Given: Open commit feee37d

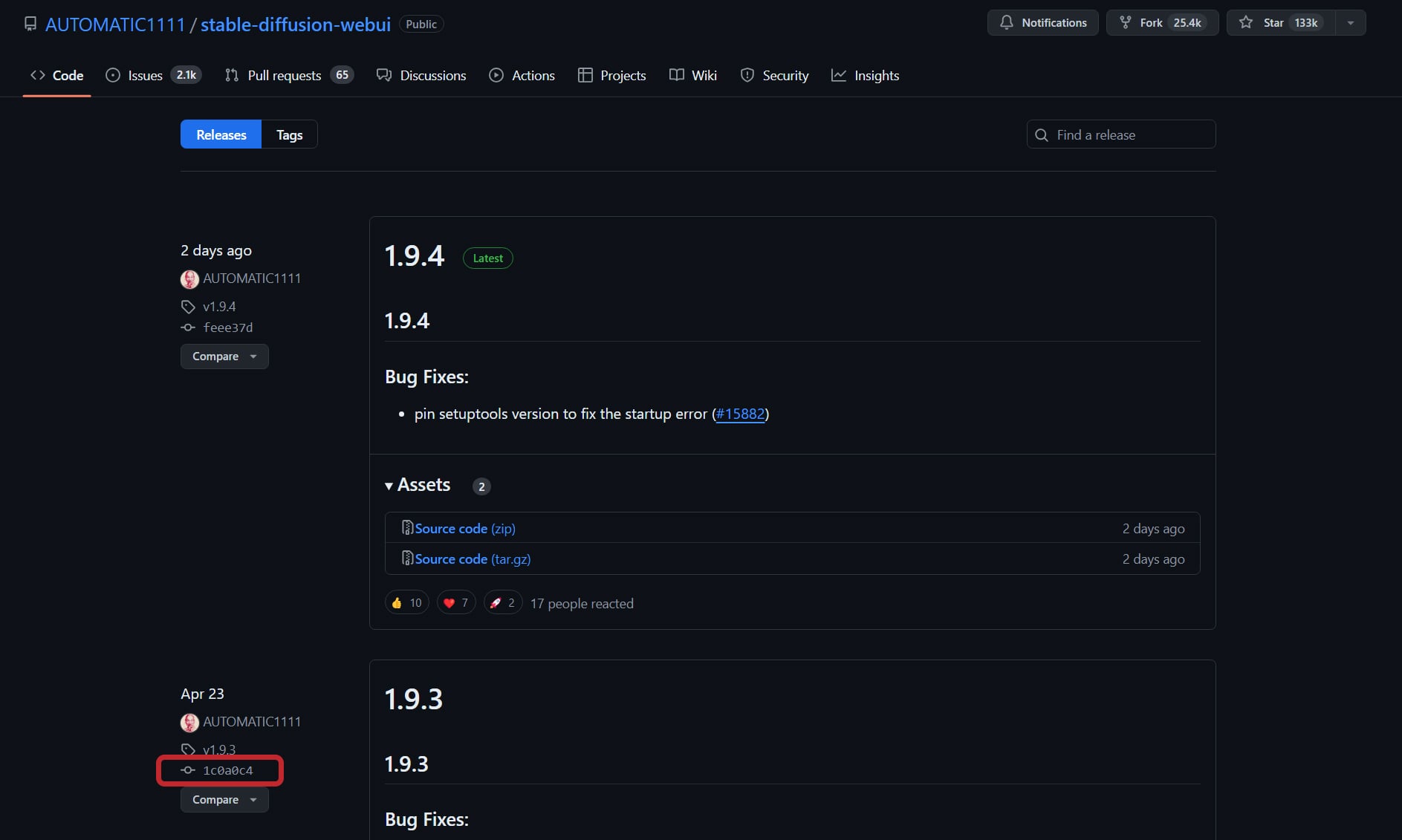Looking at the screenshot, I should click(x=228, y=328).
